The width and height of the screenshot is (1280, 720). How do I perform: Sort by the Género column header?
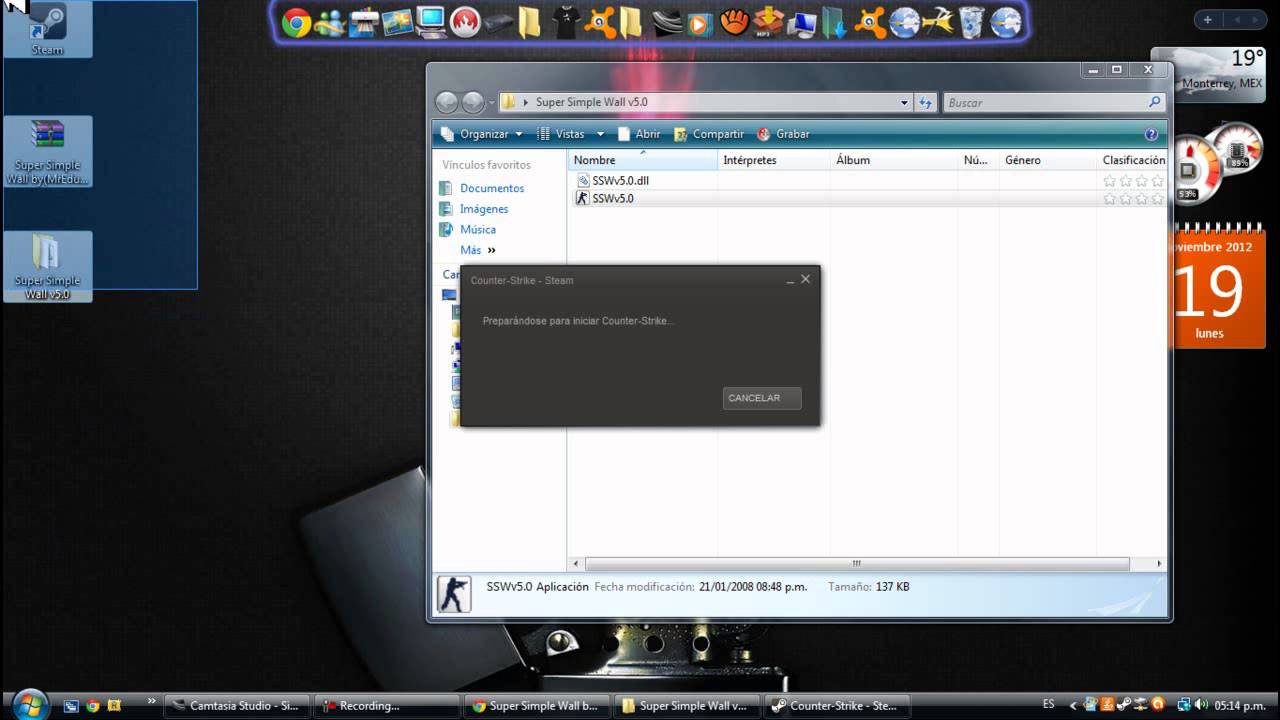(x=1048, y=160)
